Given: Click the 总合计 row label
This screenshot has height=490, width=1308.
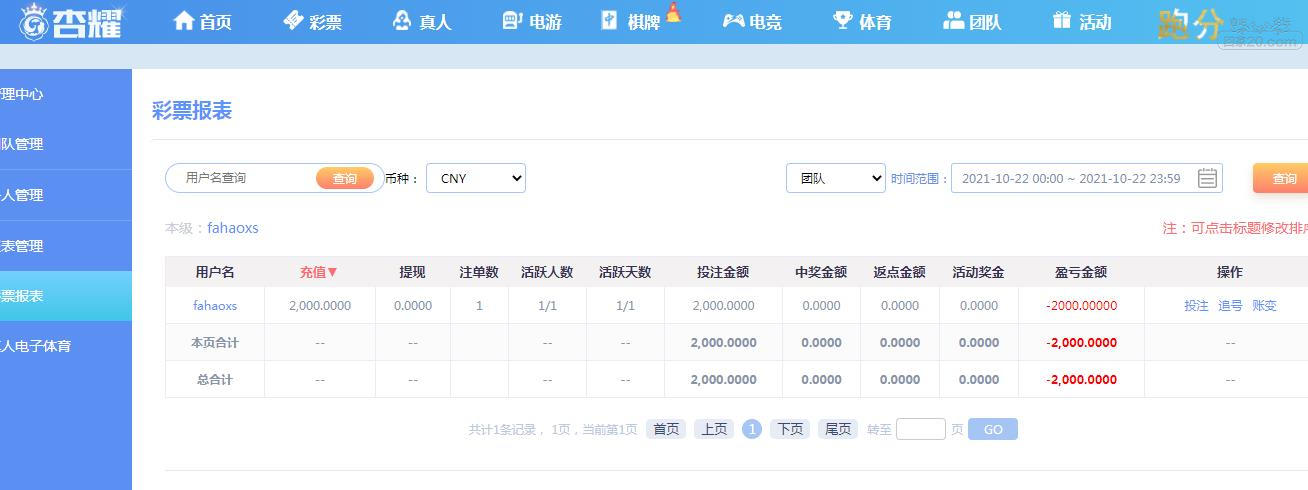Looking at the screenshot, I should 215,379.
